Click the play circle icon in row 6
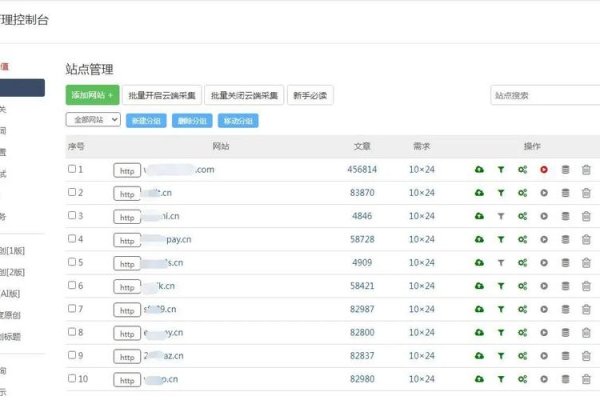Viewport: 600px width, 400px height. point(544,286)
